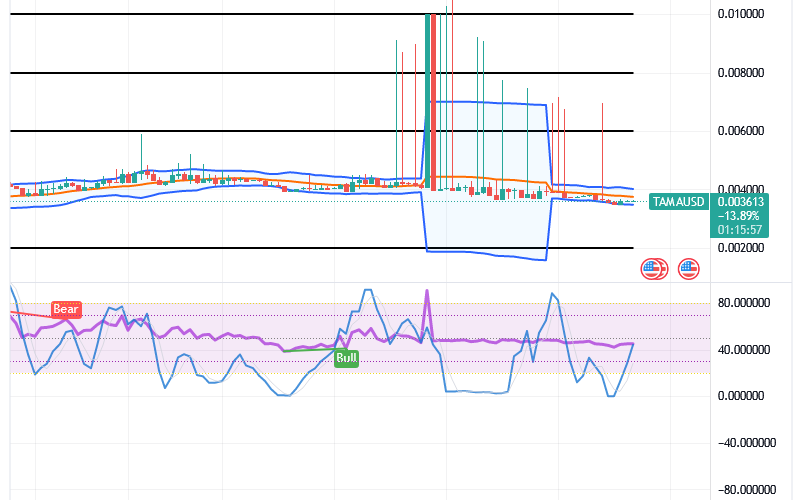Screen dimensions: 802x500
Task: Click the TAMAUSD symbol price label
Action: point(678,202)
